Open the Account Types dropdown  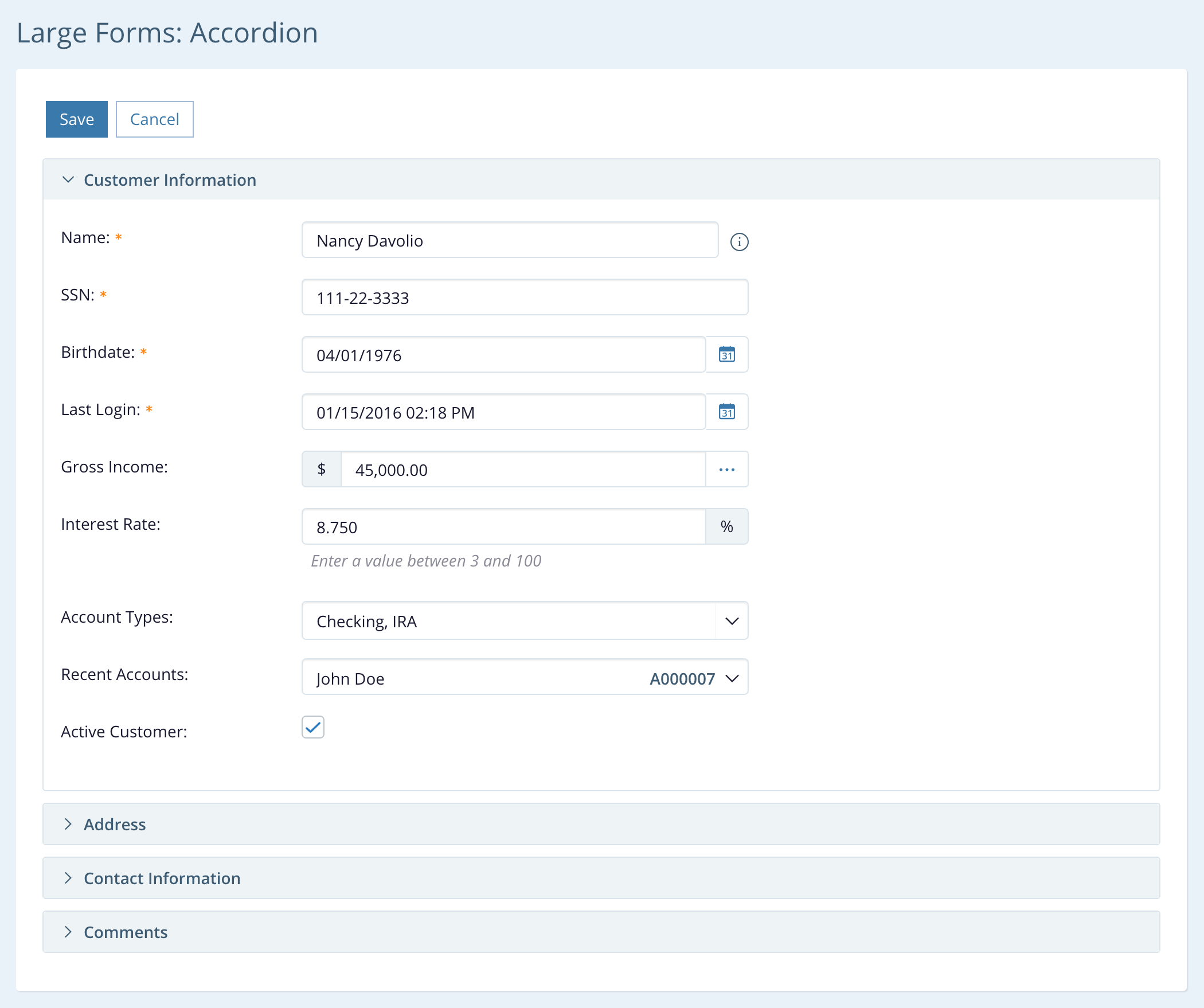pyautogui.click(x=732, y=621)
